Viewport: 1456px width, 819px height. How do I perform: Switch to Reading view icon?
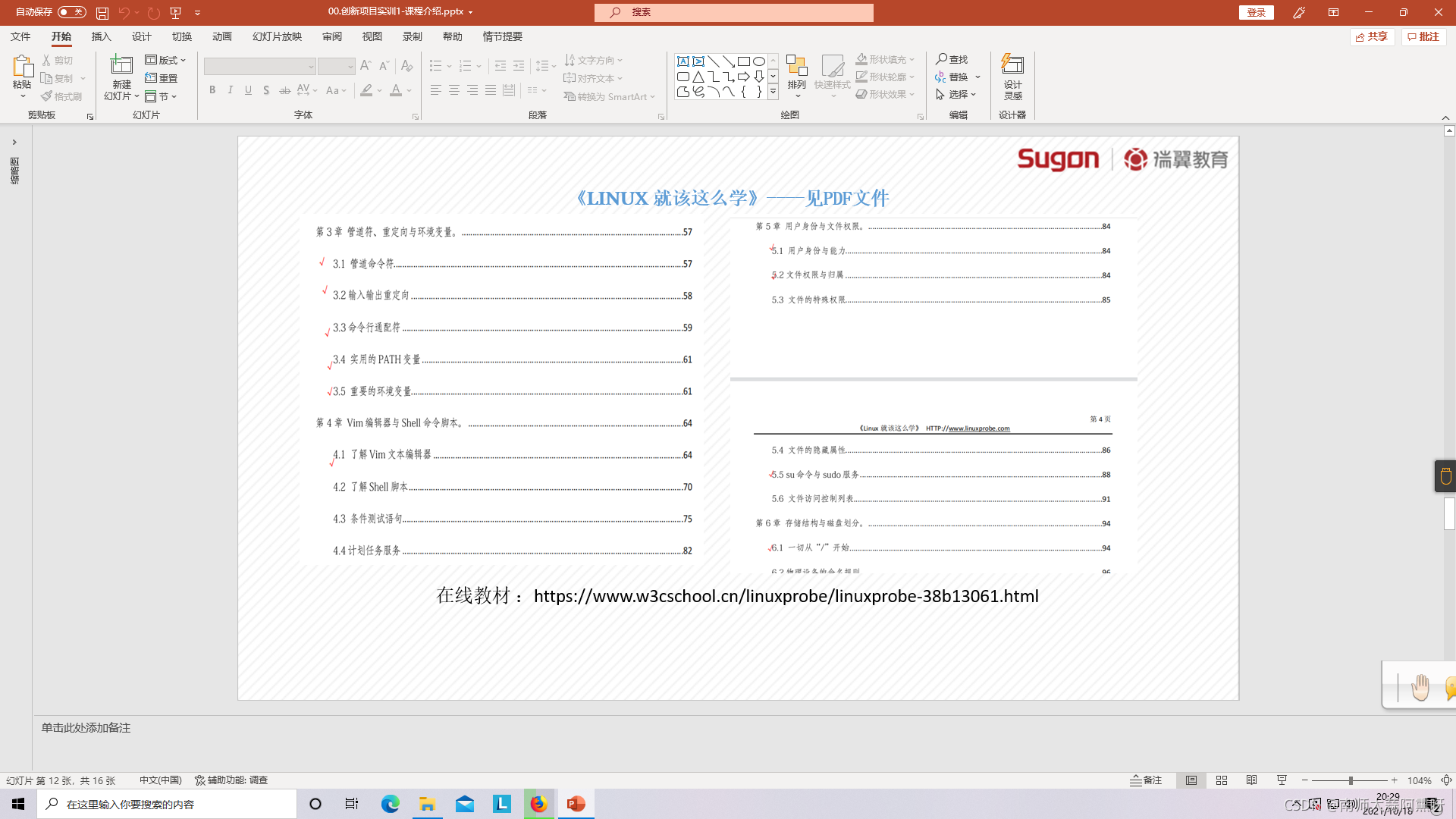pos(1252,780)
